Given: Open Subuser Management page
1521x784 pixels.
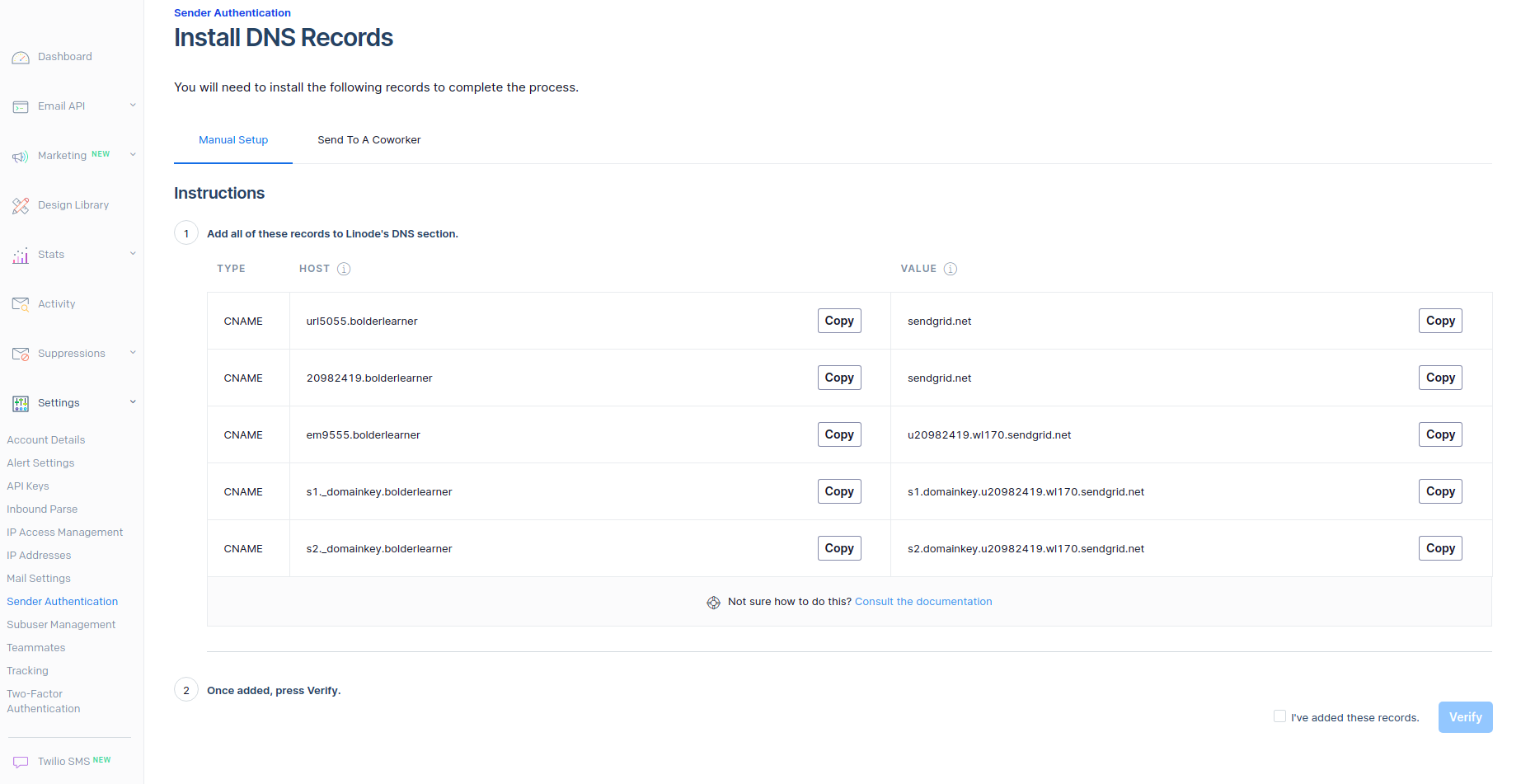Looking at the screenshot, I should point(61,625).
